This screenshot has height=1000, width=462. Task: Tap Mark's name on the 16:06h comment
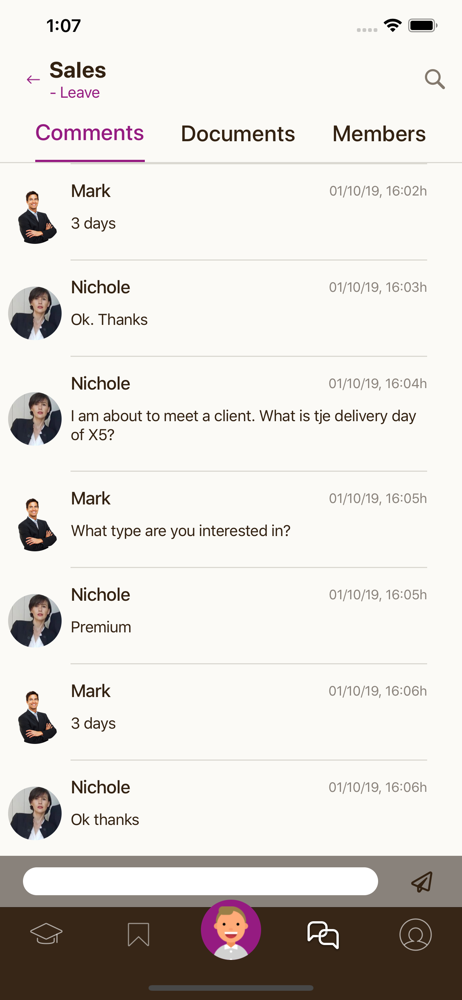pyautogui.click(x=91, y=691)
